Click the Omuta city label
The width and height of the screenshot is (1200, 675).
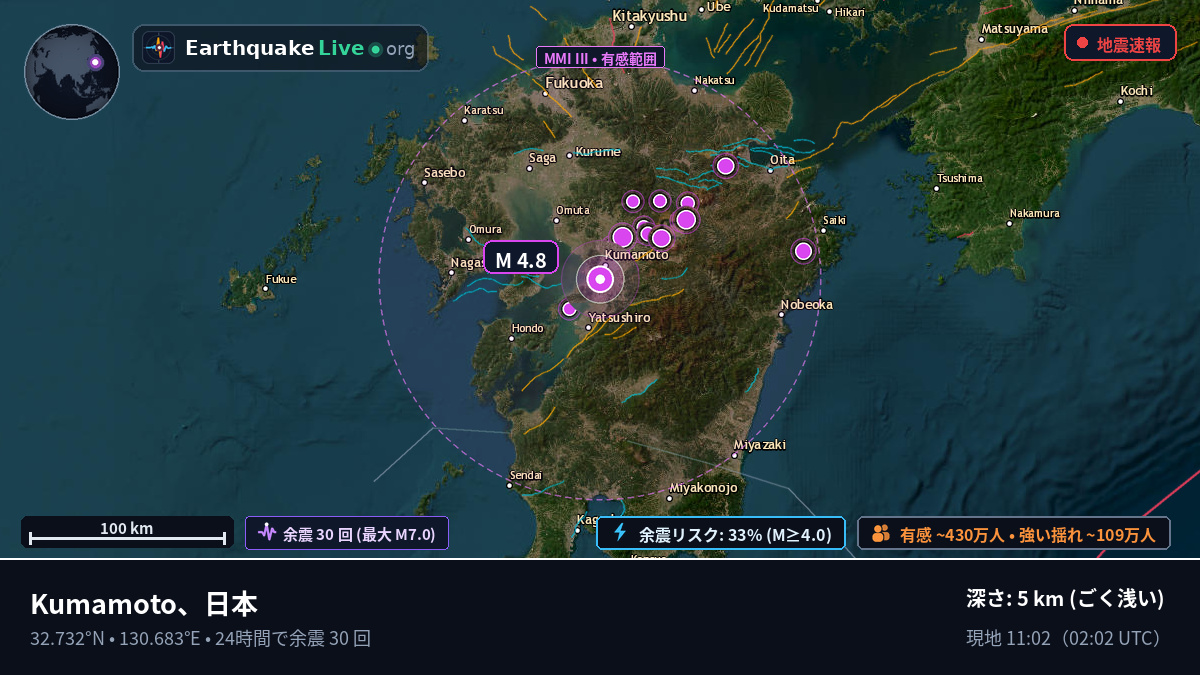click(573, 210)
